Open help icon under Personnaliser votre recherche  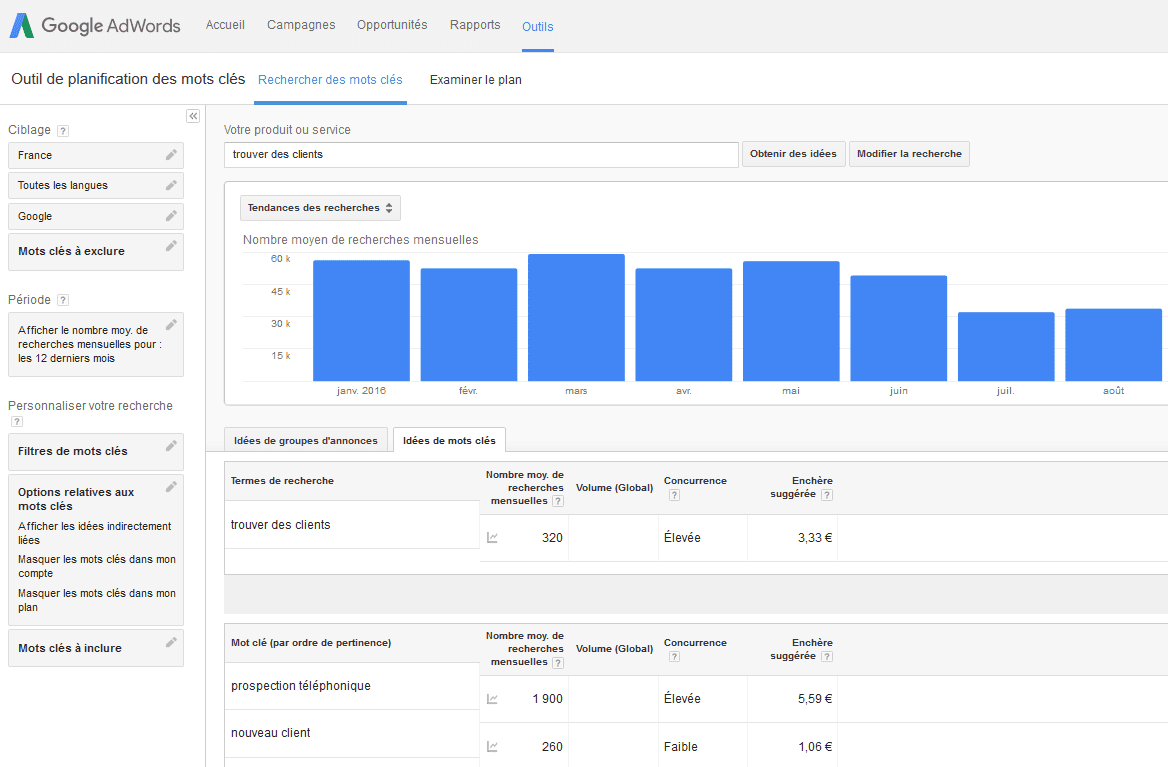[17, 421]
